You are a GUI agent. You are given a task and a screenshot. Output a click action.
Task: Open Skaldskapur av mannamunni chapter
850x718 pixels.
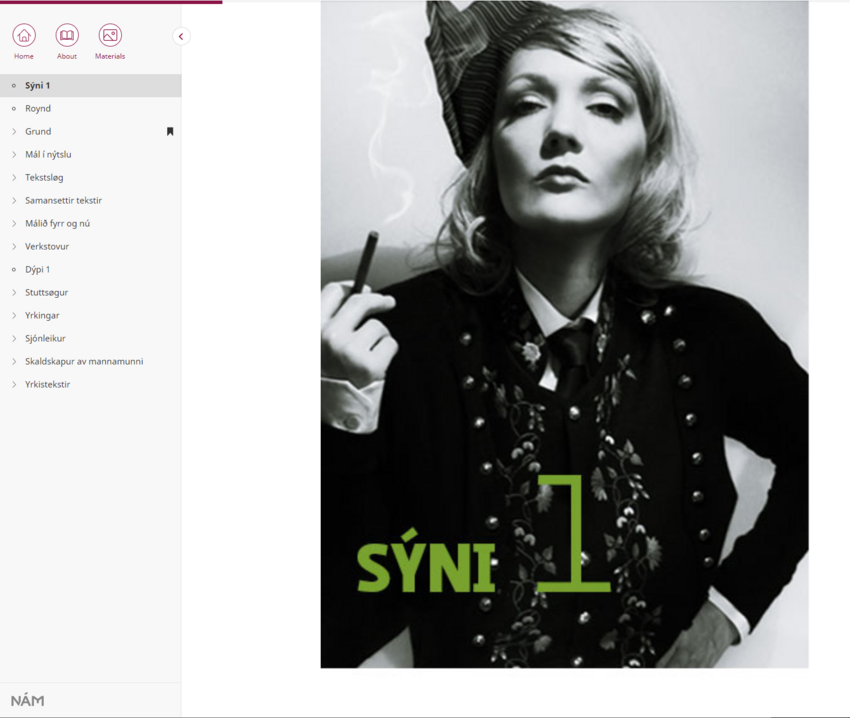(84, 361)
